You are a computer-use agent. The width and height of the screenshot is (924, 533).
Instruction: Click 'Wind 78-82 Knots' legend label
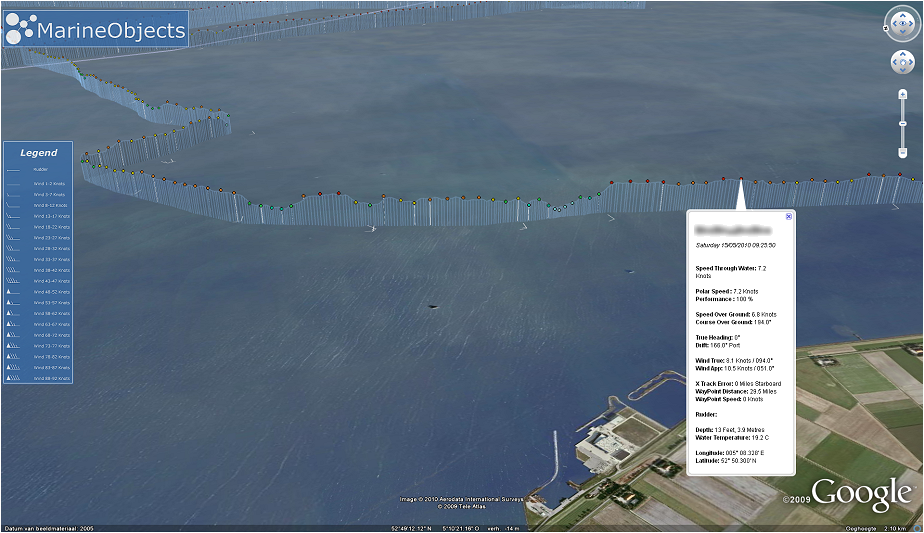point(51,357)
